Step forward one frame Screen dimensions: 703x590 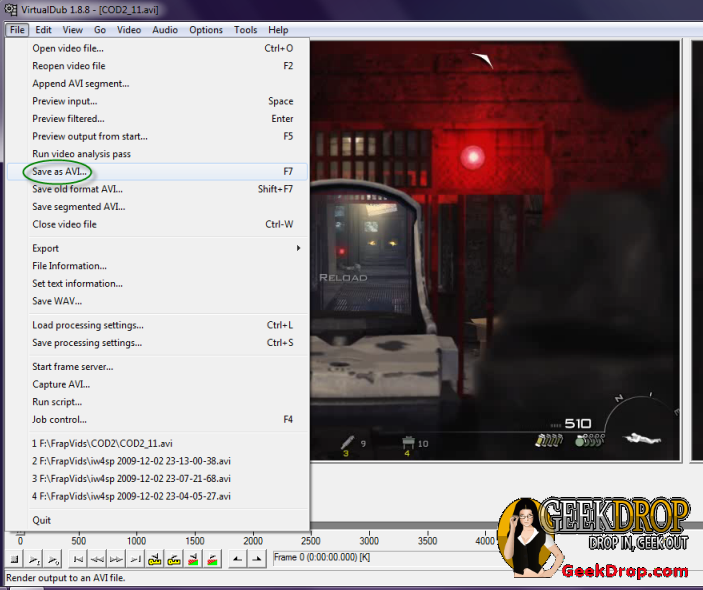[x=115, y=558]
